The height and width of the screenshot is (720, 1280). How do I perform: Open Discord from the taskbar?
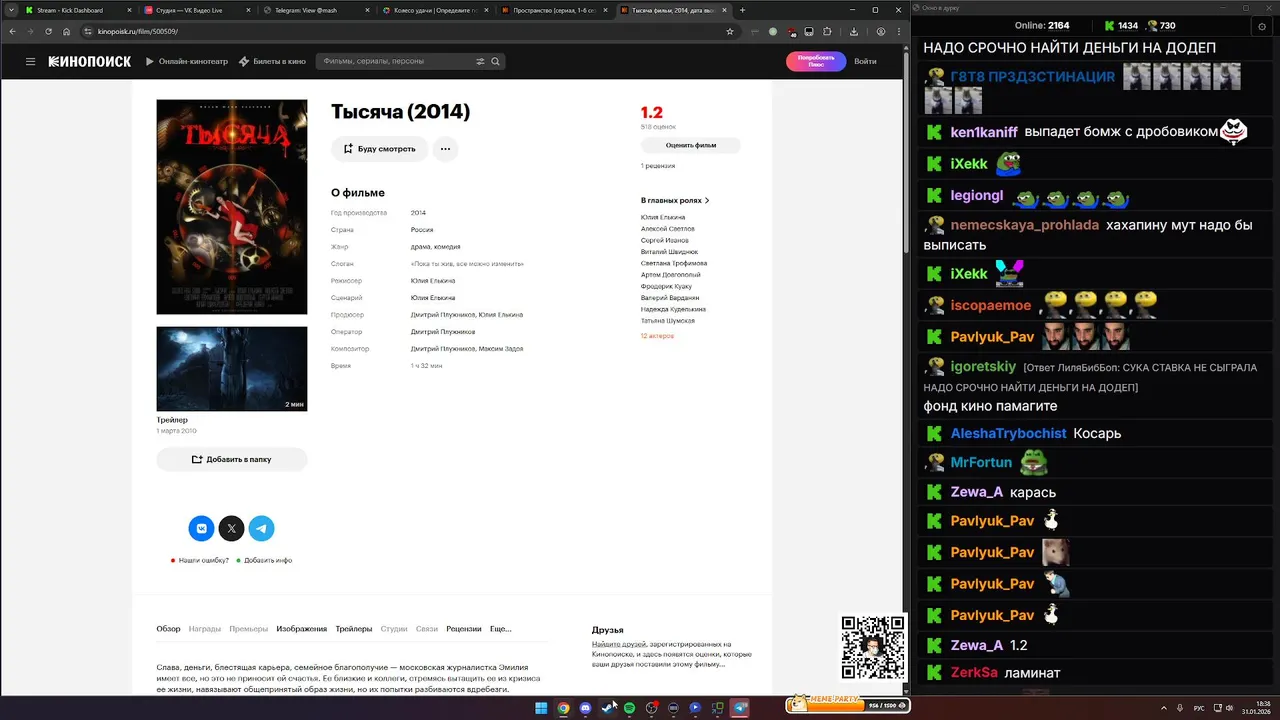[585, 708]
